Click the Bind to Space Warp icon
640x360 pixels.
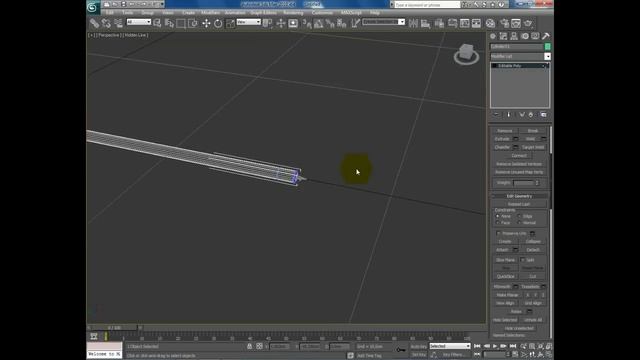(118, 23)
